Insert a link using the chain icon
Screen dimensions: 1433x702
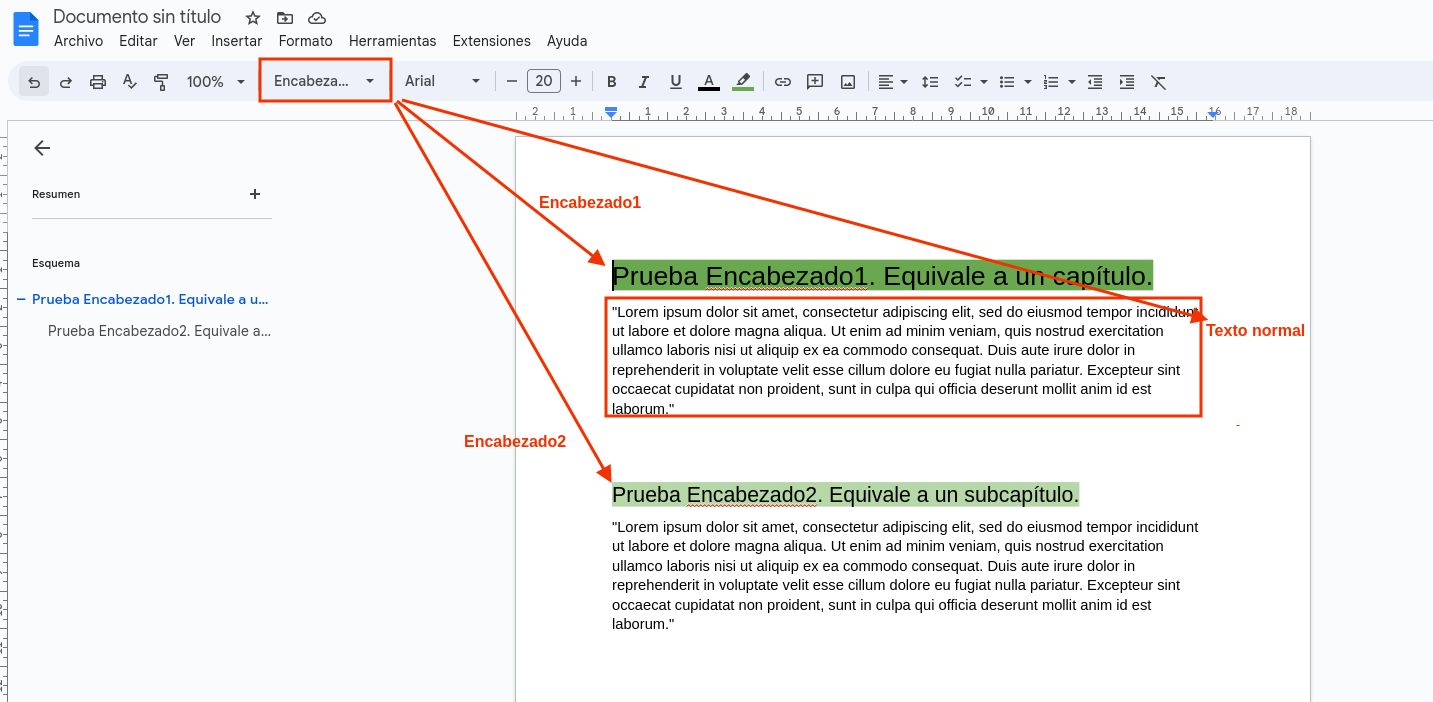pos(783,82)
